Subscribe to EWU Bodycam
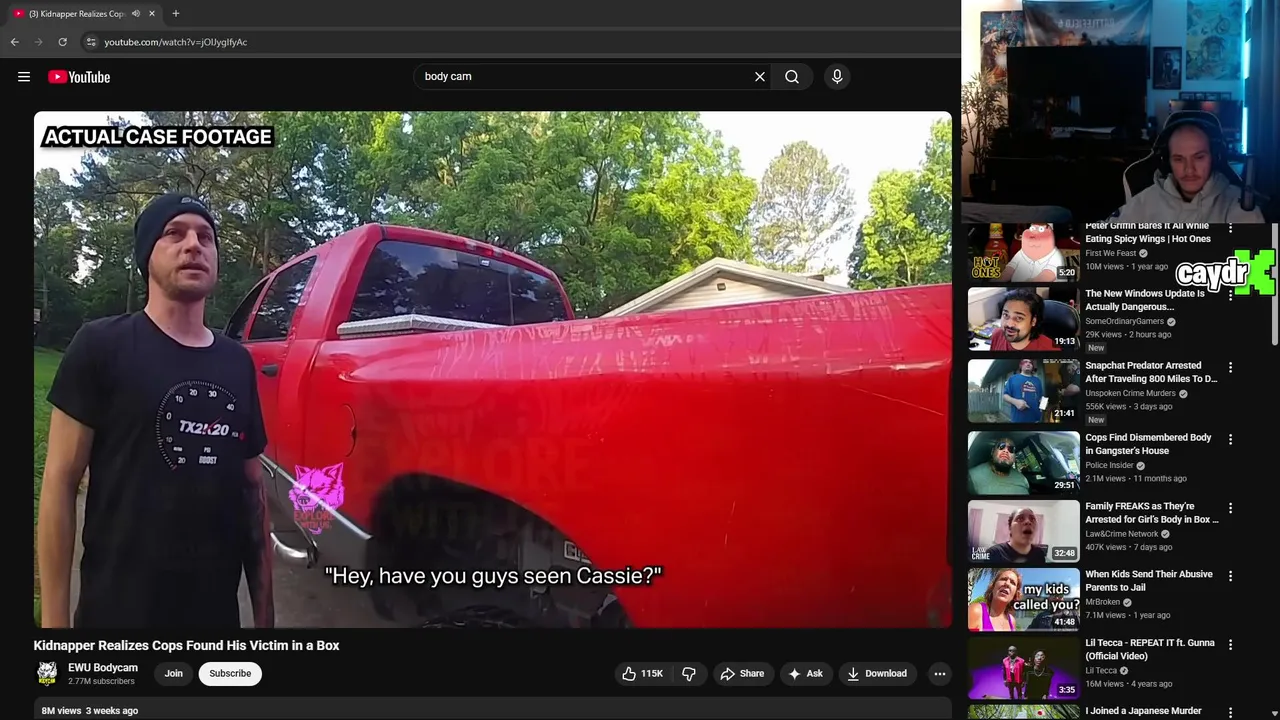Viewport: 1280px width, 720px height. 230,674
